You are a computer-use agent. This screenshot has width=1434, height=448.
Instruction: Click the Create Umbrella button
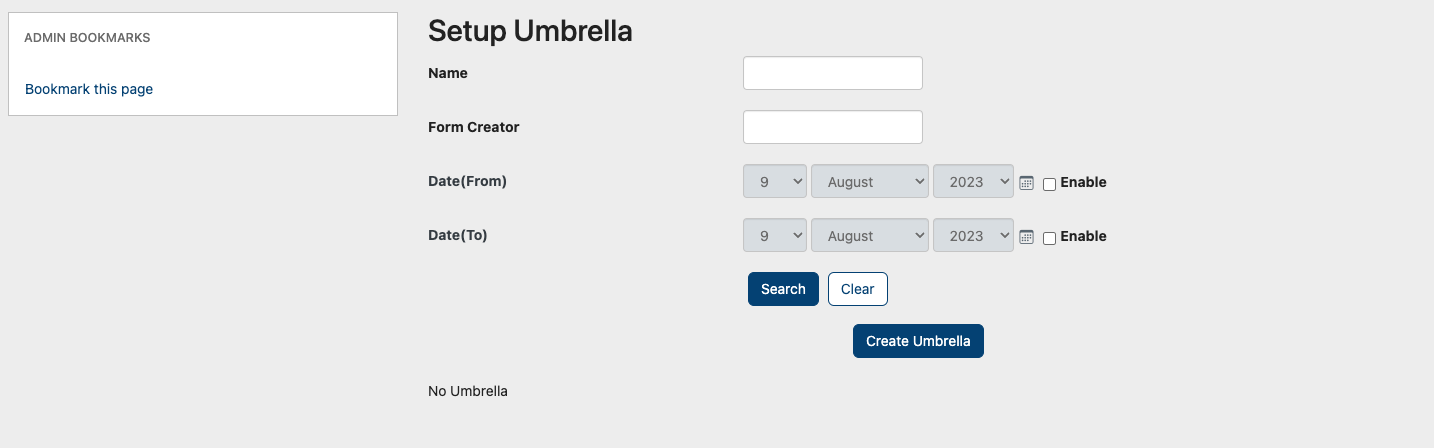click(918, 341)
